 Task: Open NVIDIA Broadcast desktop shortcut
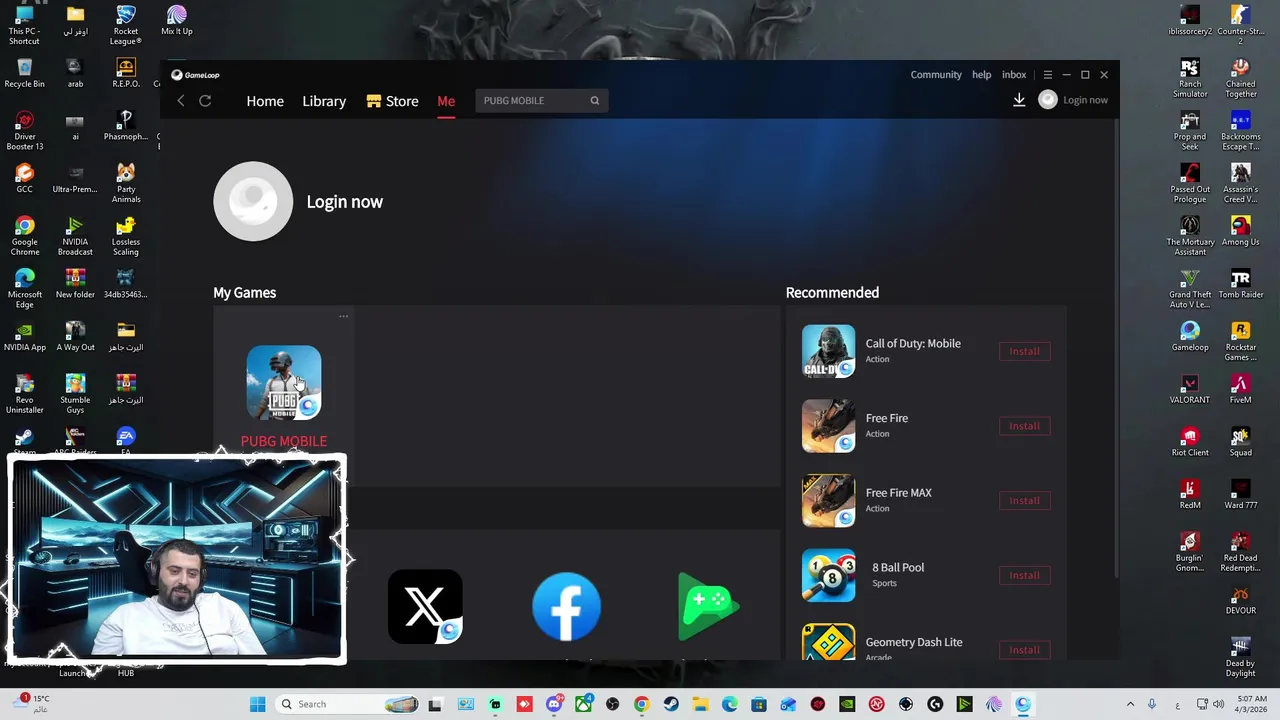(75, 236)
